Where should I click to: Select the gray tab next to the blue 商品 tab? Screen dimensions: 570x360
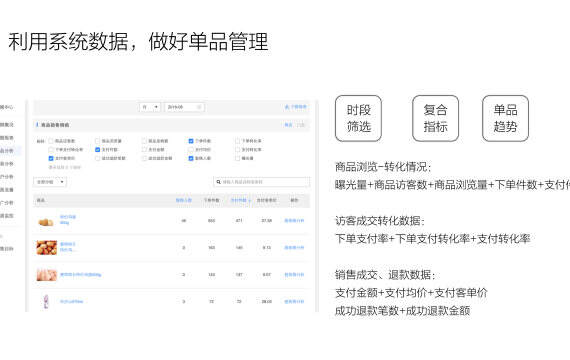tap(300, 125)
